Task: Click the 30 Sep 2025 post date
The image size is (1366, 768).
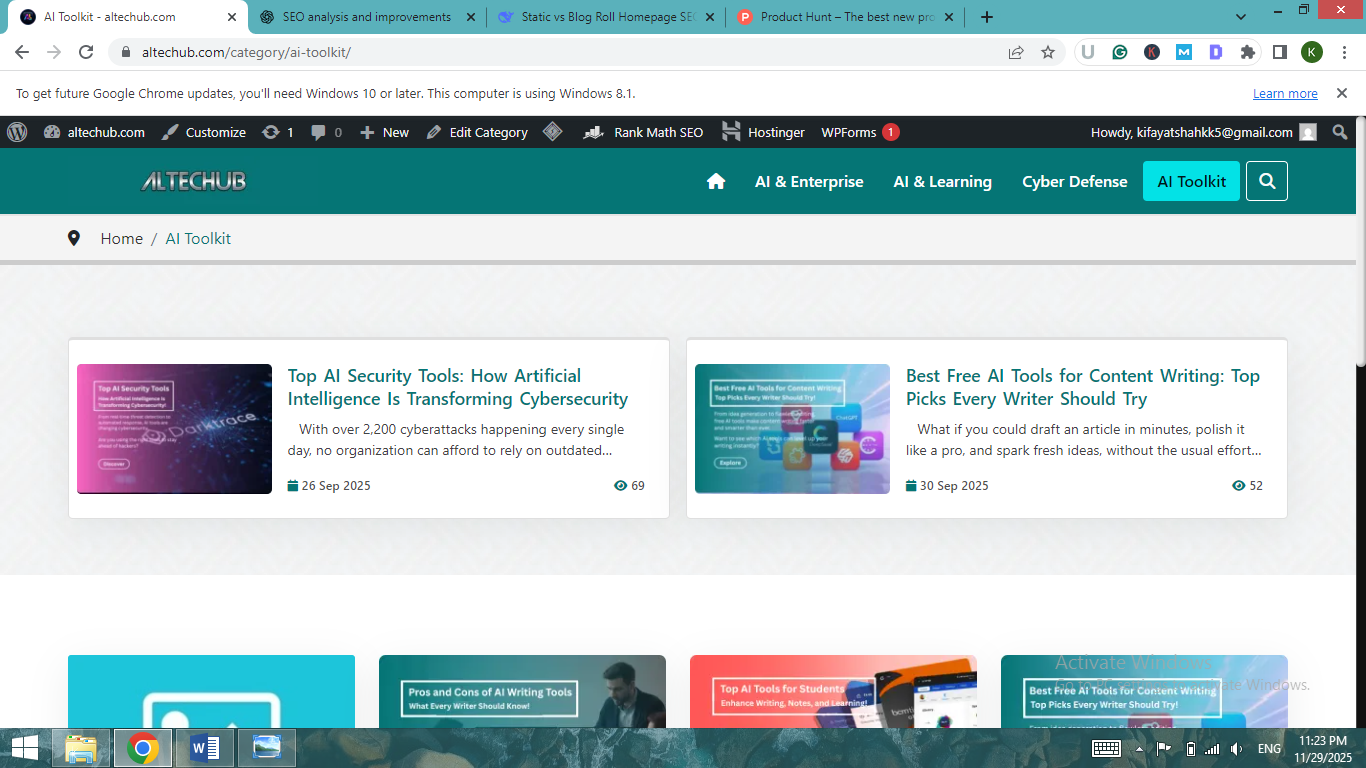Action: pyautogui.click(x=947, y=486)
